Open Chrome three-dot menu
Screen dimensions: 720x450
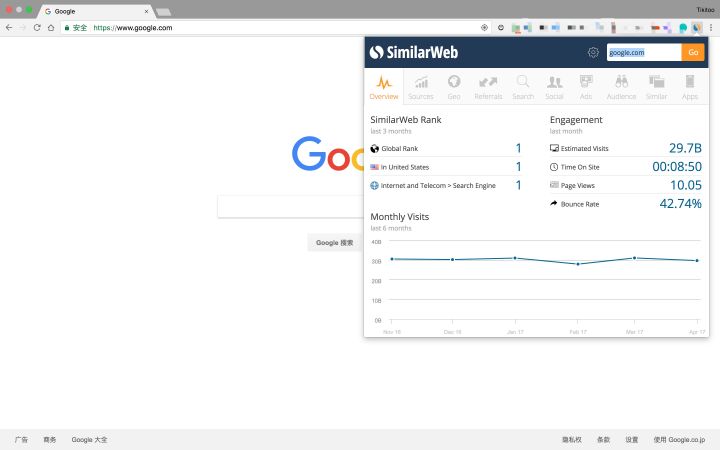[x=711, y=28]
